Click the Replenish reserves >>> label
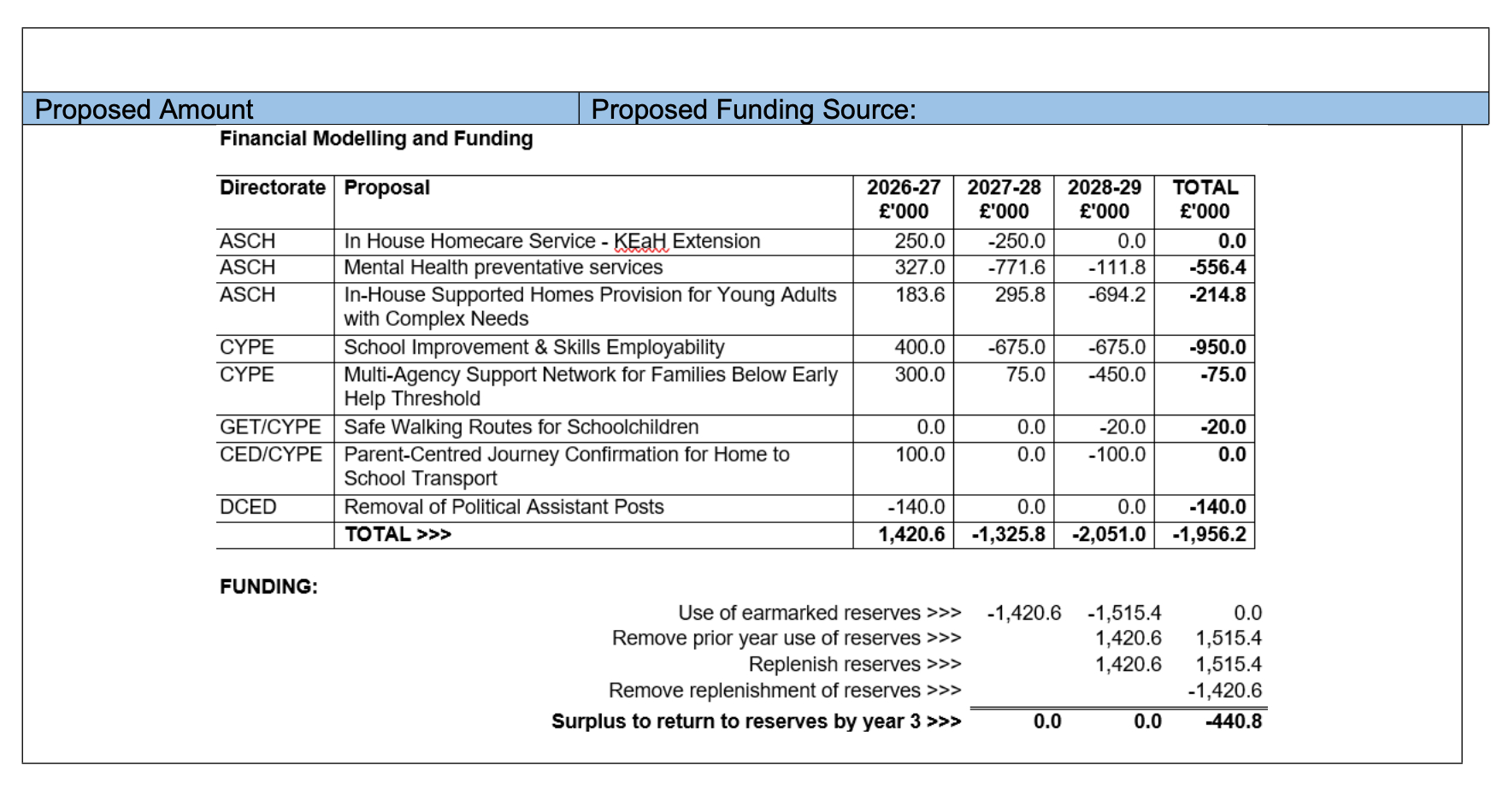Image resolution: width=1491 pixels, height=812 pixels. 854,665
